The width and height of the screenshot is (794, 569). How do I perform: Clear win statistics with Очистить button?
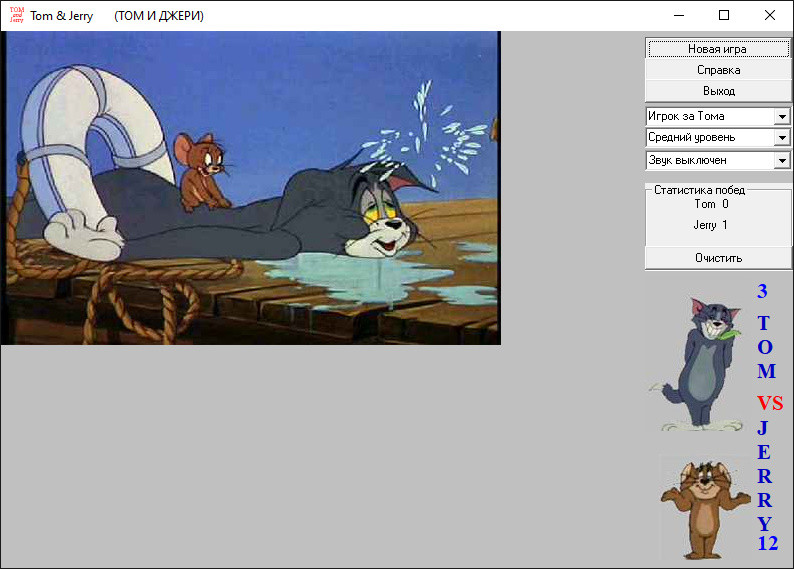point(718,258)
